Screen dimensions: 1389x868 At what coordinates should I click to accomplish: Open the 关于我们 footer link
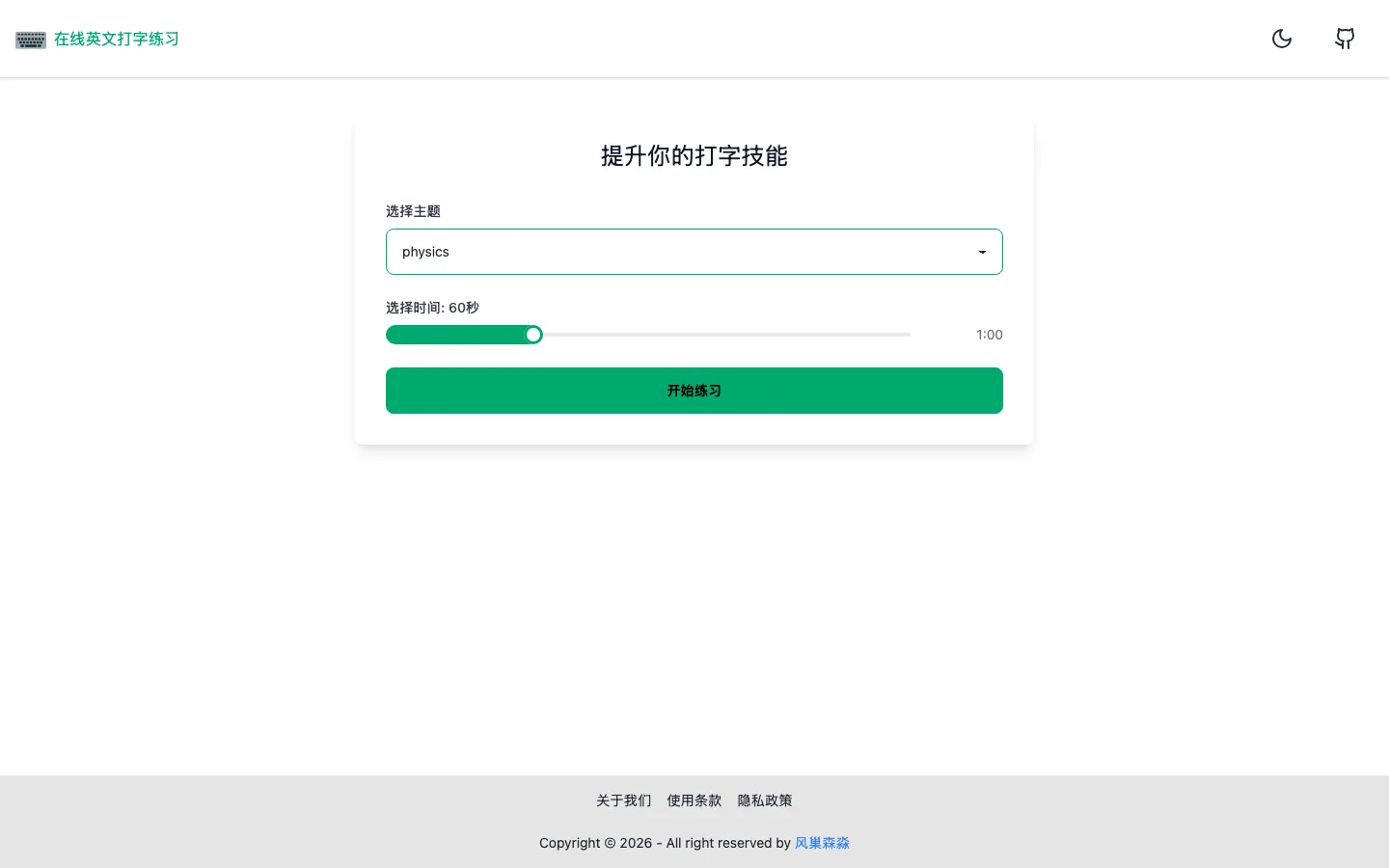pyautogui.click(x=624, y=800)
